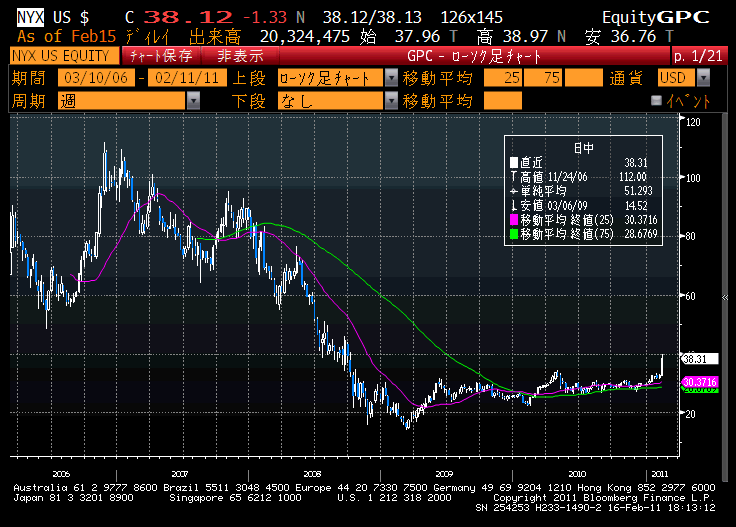Viewport: 736px width, 527px height.
Task: Click the 38.31 last price axis label
Action: coord(699,359)
